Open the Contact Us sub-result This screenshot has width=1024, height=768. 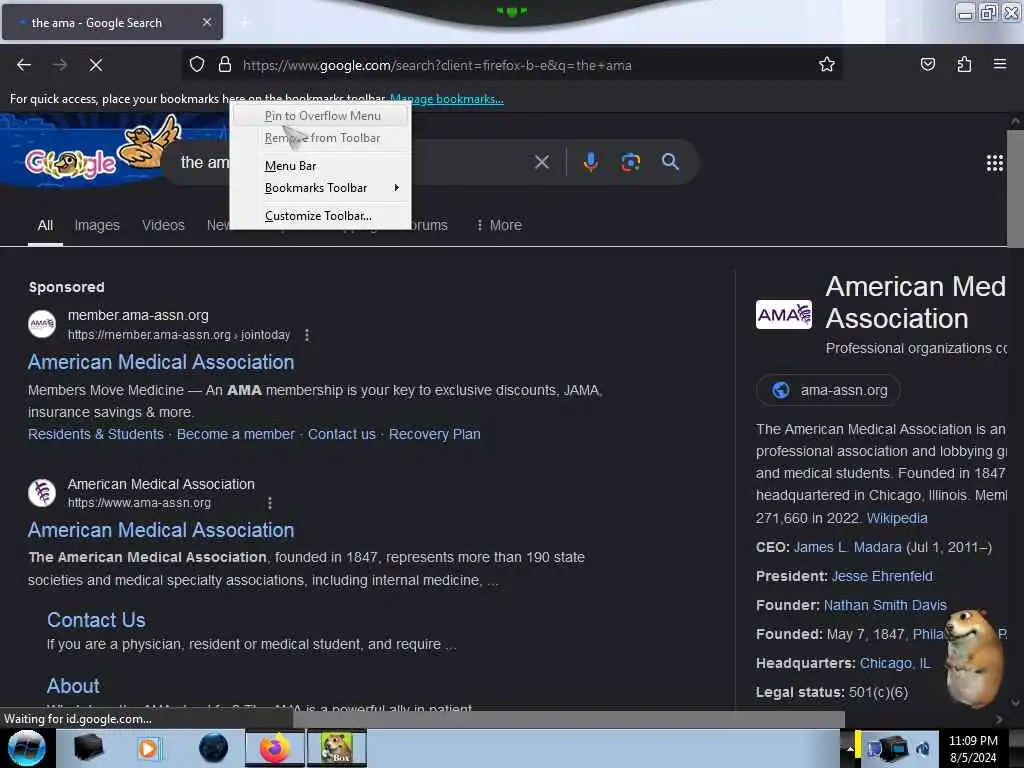(96, 620)
